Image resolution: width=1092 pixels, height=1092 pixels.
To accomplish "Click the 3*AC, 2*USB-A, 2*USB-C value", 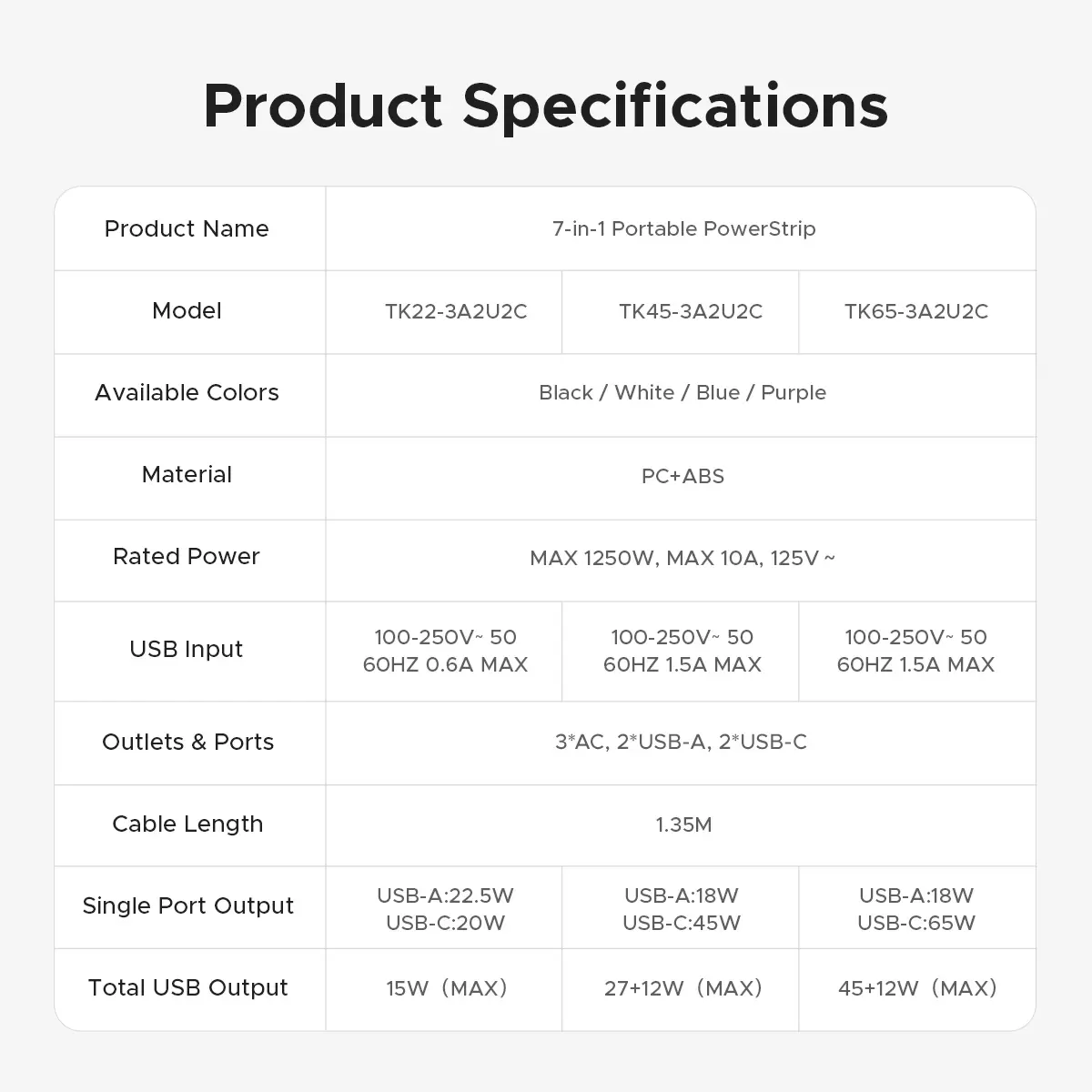I will (681, 742).
